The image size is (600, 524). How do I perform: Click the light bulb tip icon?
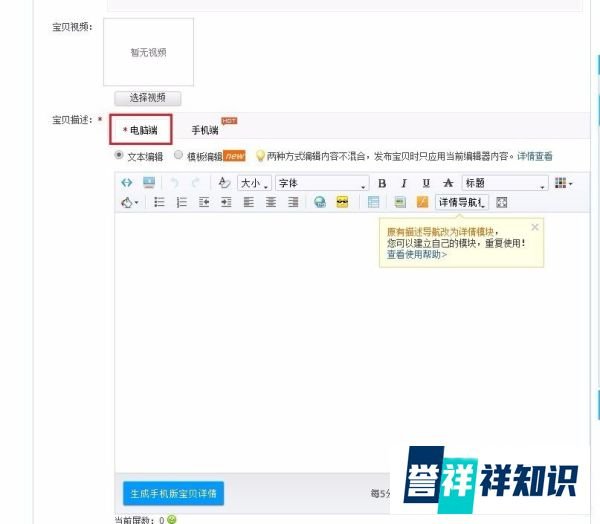coord(260,156)
